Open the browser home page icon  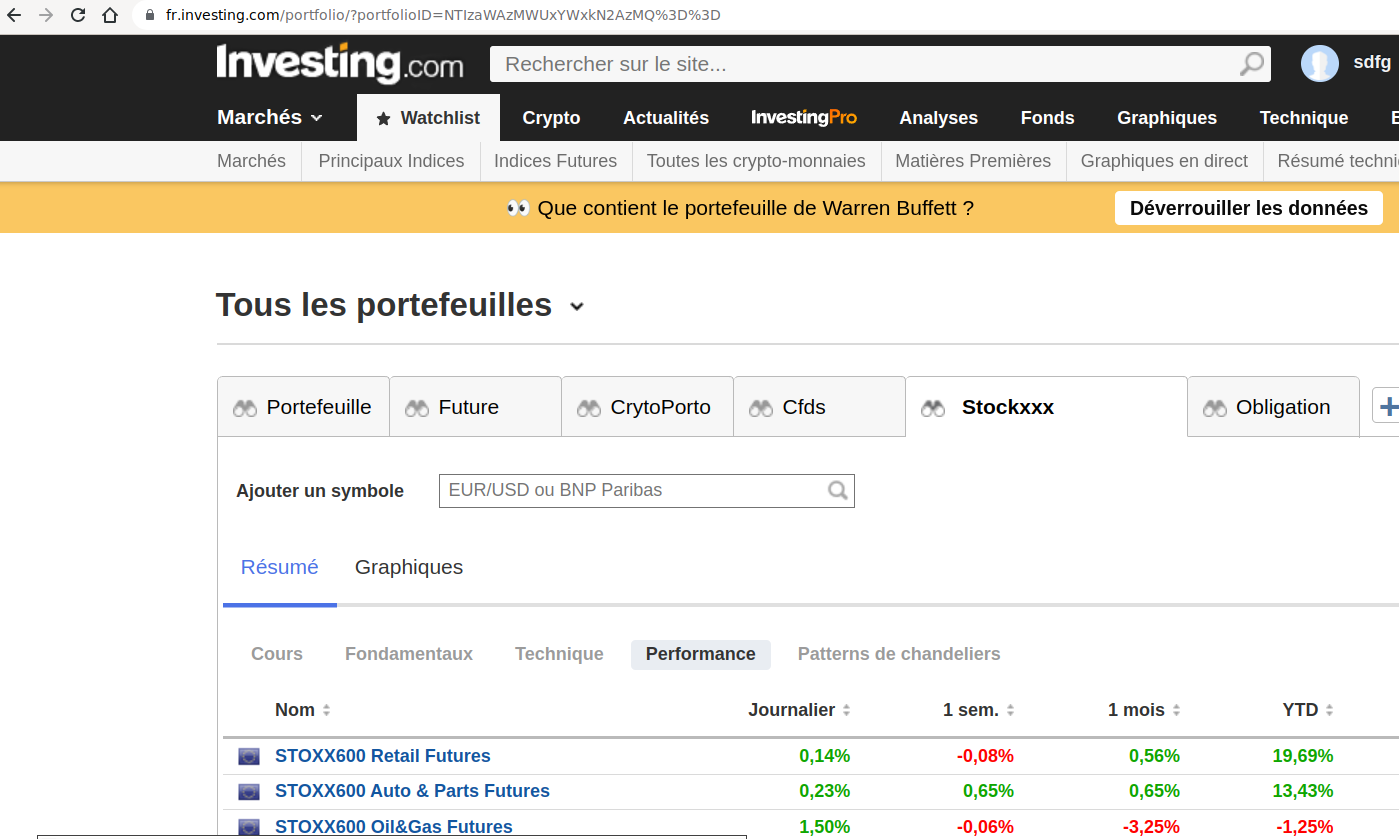click(x=110, y=15)
